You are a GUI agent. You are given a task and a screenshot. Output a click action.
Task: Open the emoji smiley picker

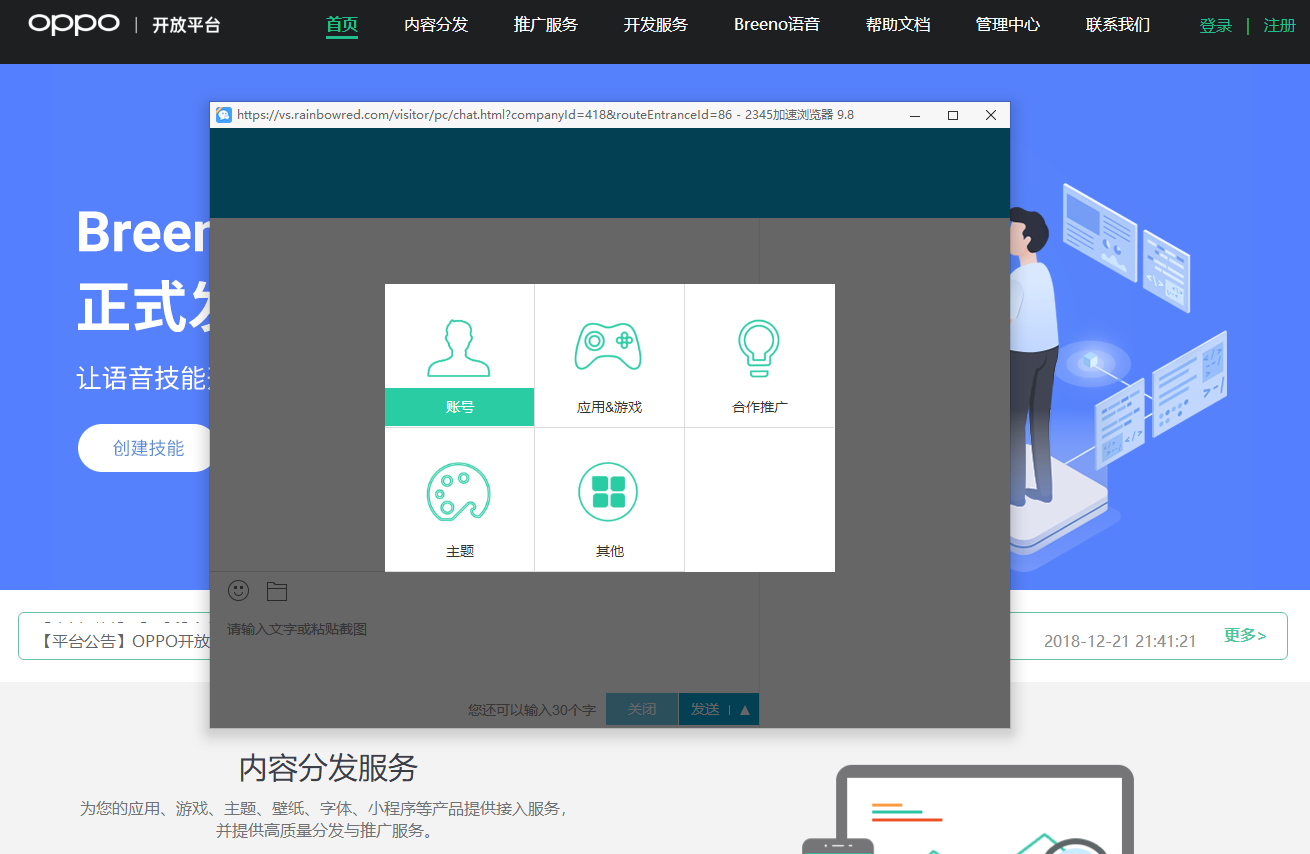coord(238,590)
